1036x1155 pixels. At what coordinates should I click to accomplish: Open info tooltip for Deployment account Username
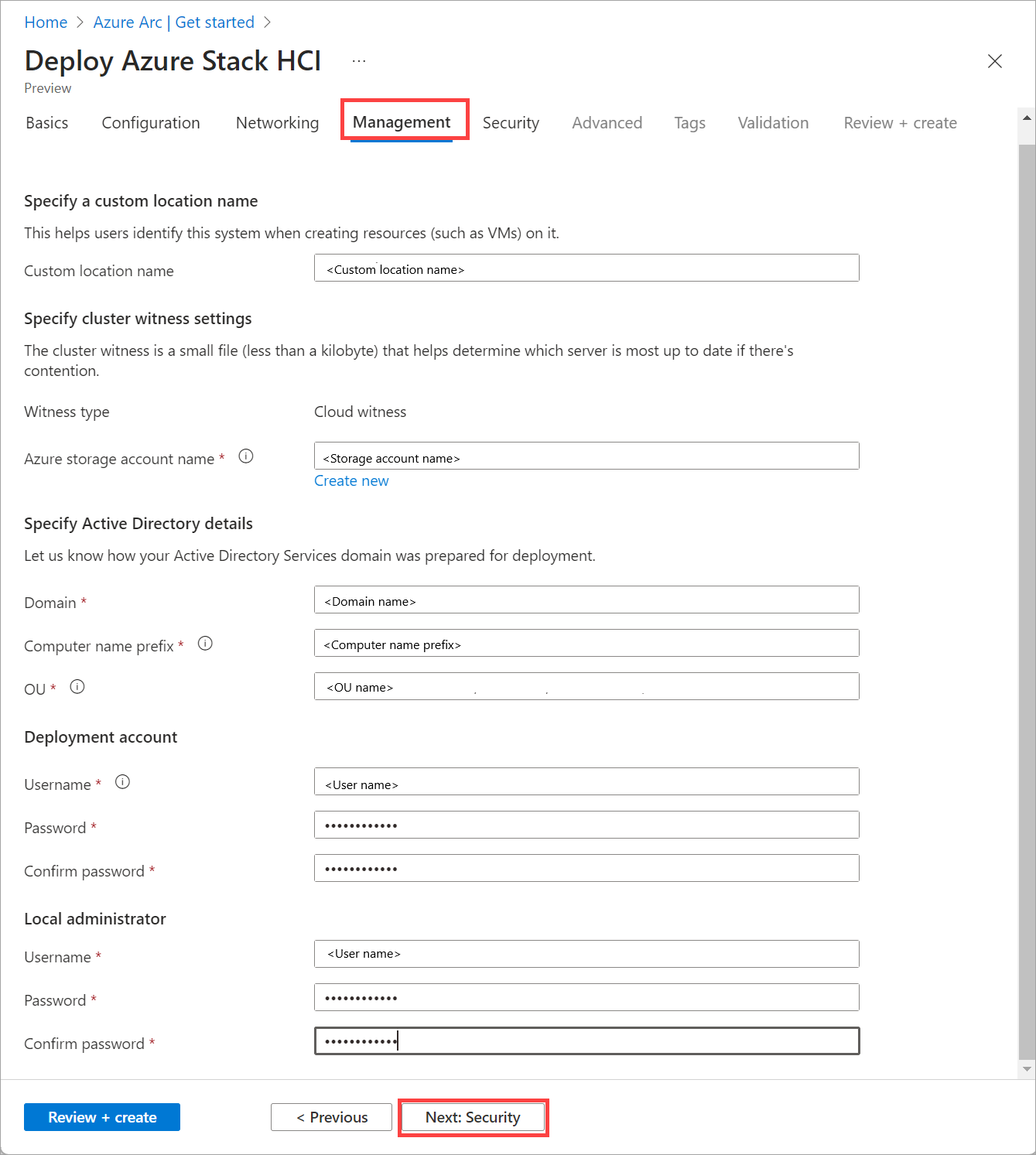[122, 782]
